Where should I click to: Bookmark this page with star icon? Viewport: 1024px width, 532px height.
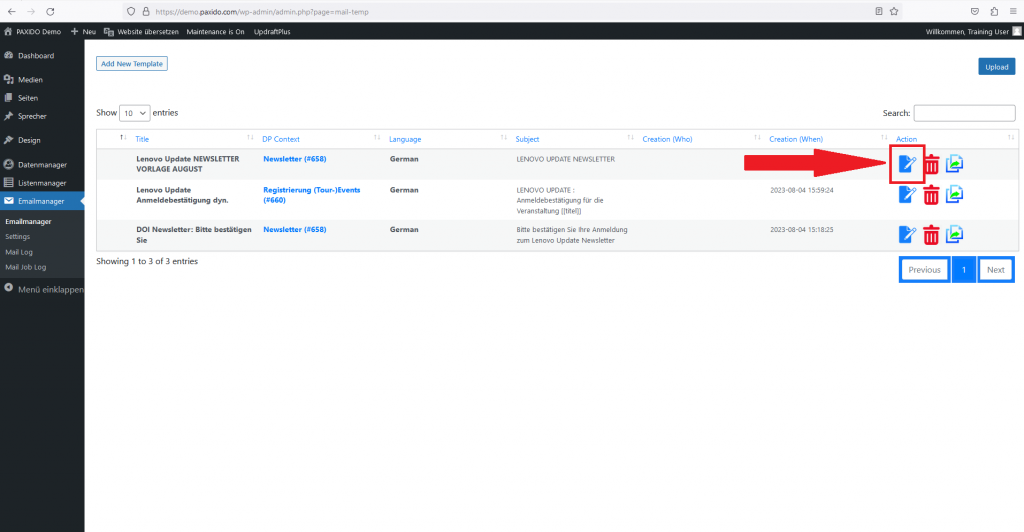(894, 11)
